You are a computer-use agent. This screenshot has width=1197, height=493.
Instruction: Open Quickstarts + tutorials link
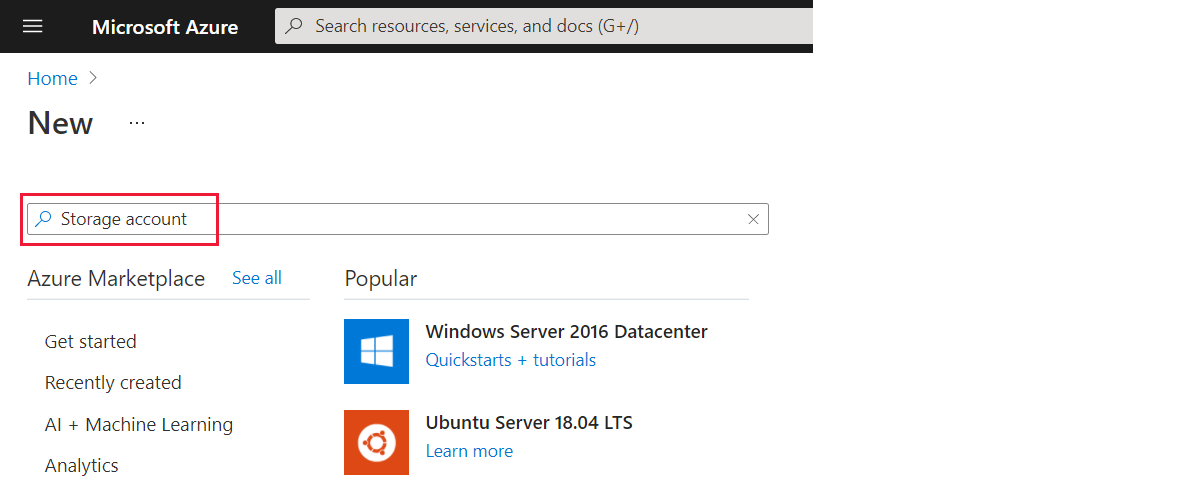point(511,359)
